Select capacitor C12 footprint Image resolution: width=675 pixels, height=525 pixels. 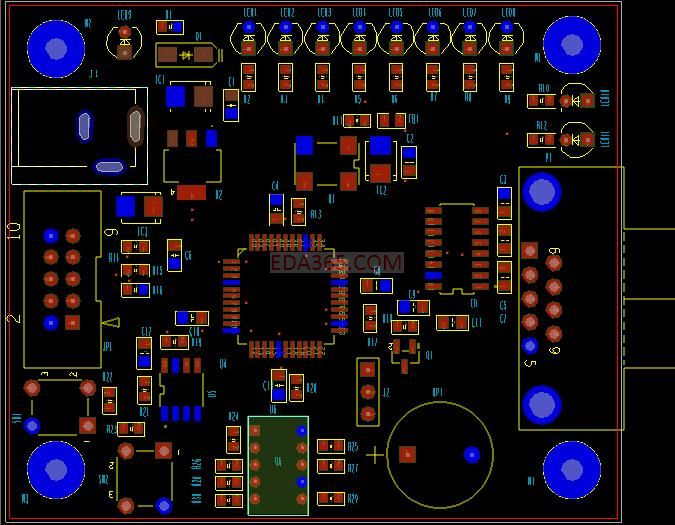point(144,353)
